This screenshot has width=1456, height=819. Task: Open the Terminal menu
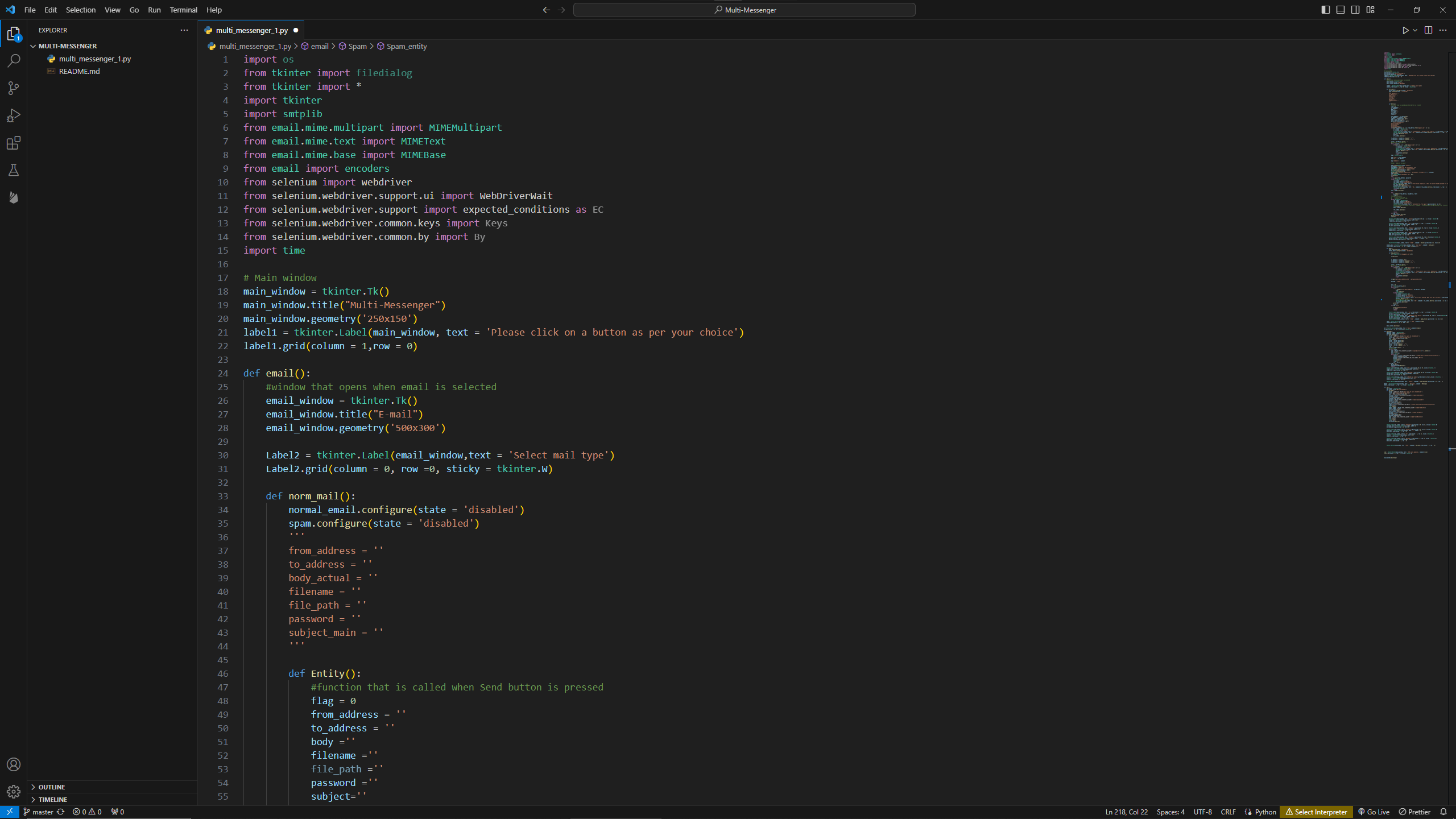183,10
